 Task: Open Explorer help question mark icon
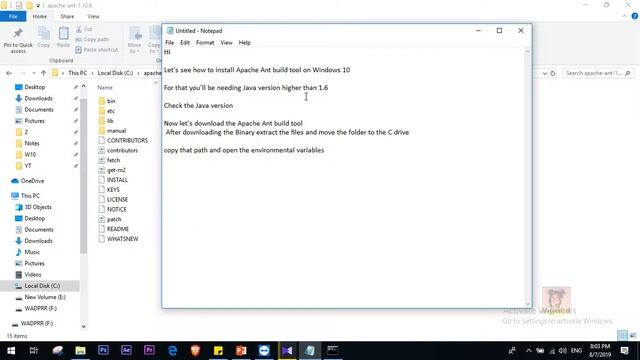pos(635,16)
